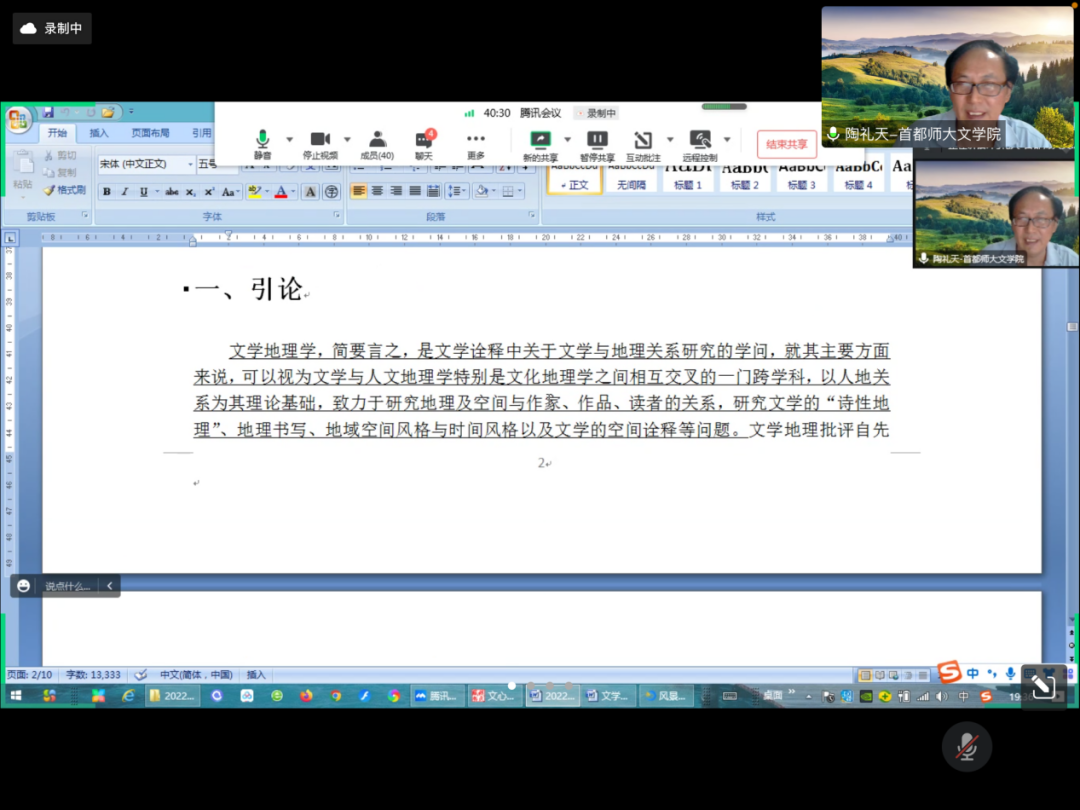This screenshot has width=1080, height=810.
Task: Open the font name dropdown (宋体)
Action: coord(189,164)
